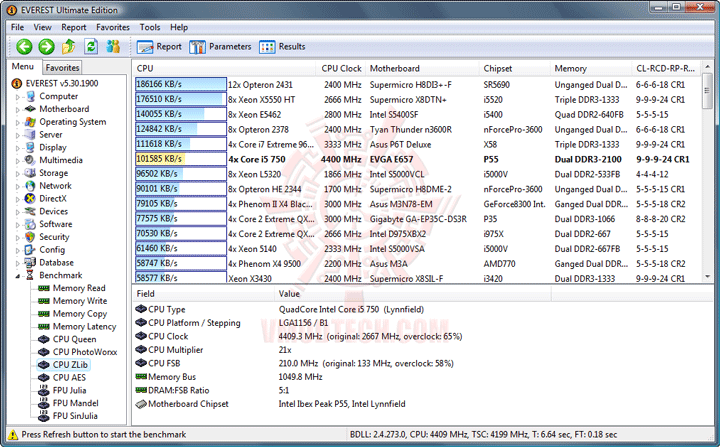The height and width of the screenshot is (447, 720).
Task: Sort by the Chipset column header
Action: tap(515, 68)
